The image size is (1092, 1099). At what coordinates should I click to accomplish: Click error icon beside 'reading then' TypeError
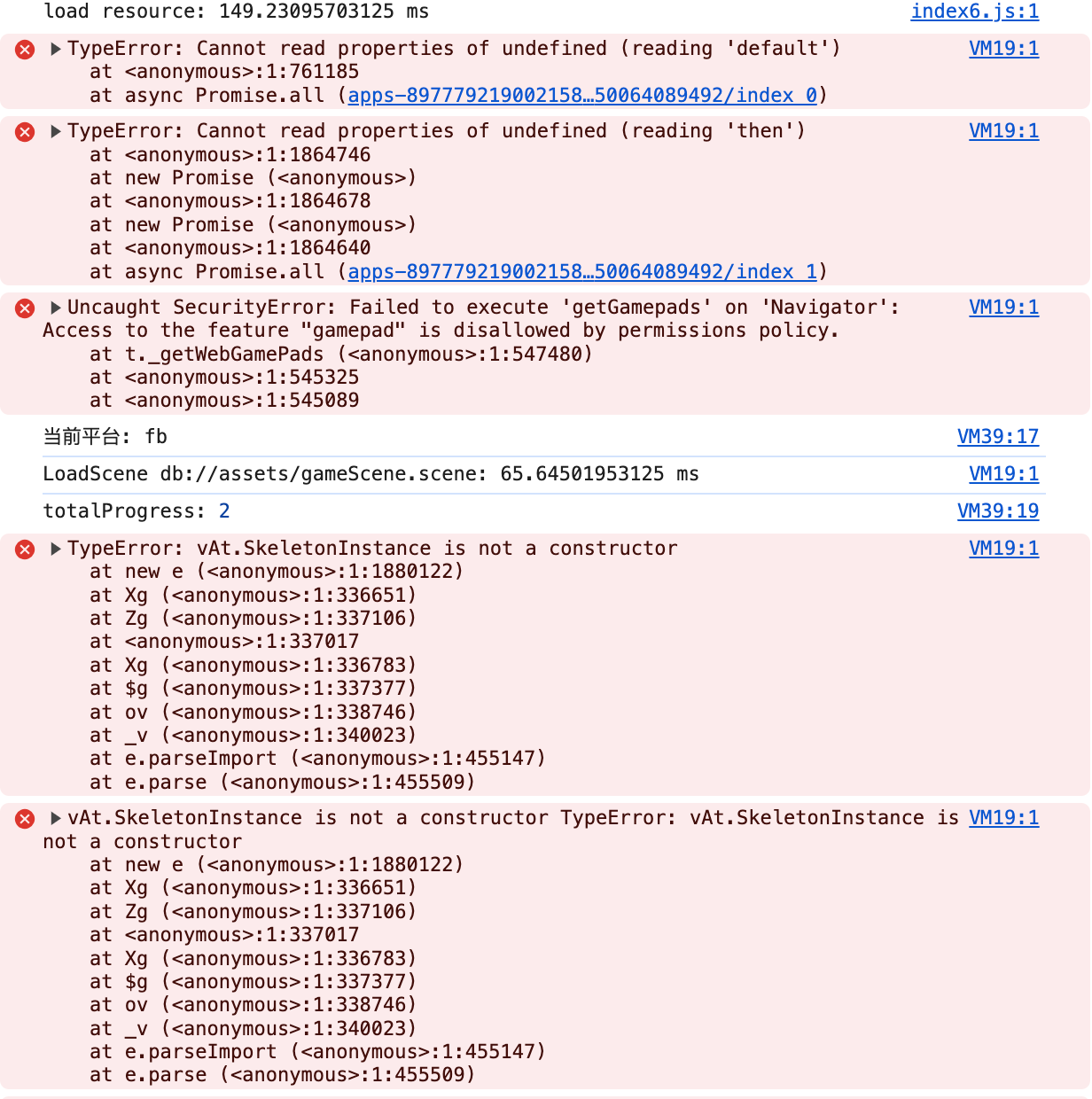pos(25,132)
